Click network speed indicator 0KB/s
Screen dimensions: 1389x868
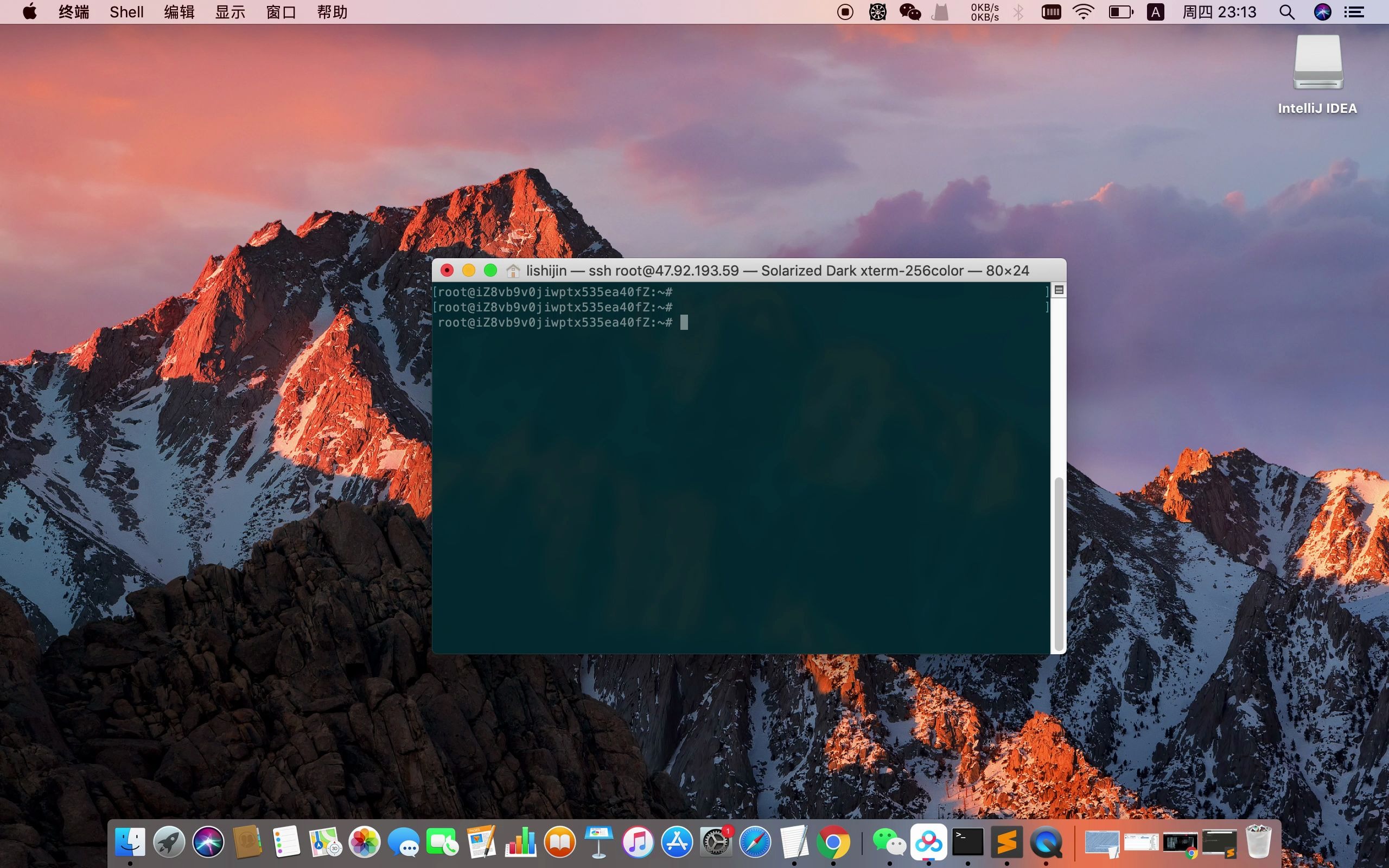point(983,12)
